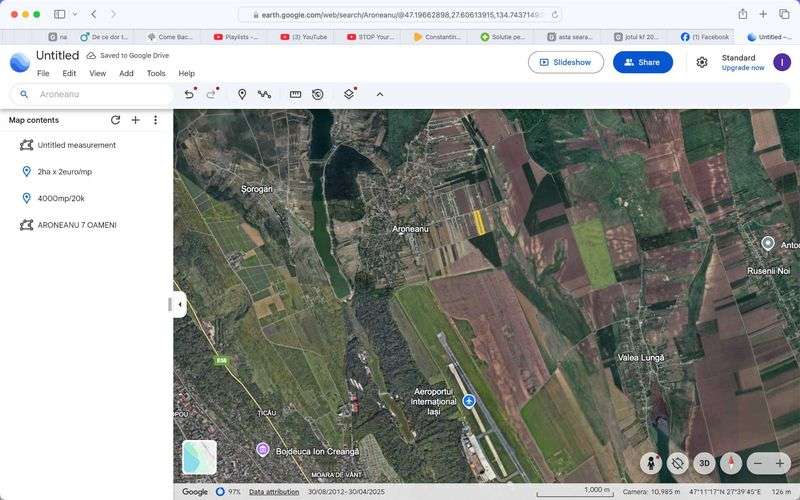This screenshot has height=500, width=800.
Task: Switch to Facebook tab
Action: 705,37
